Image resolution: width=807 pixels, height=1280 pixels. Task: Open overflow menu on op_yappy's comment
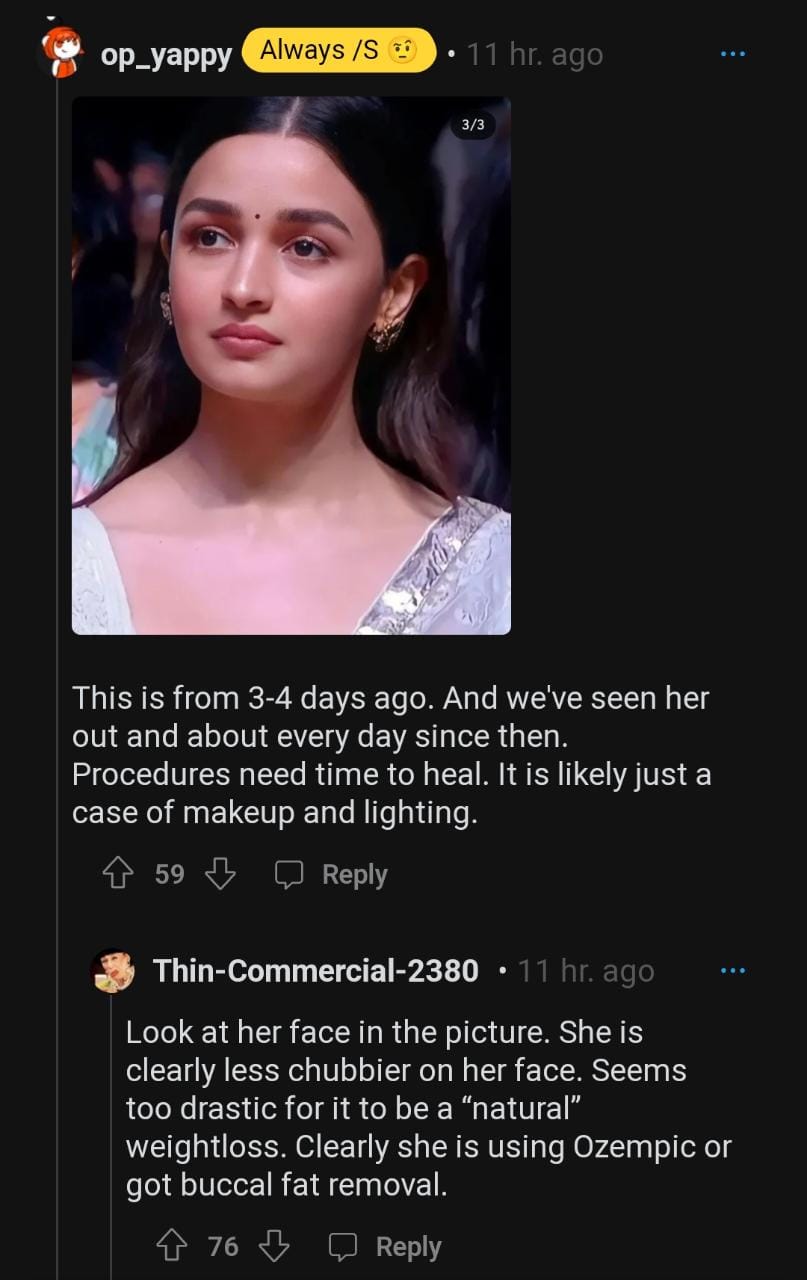coord(733,54)
